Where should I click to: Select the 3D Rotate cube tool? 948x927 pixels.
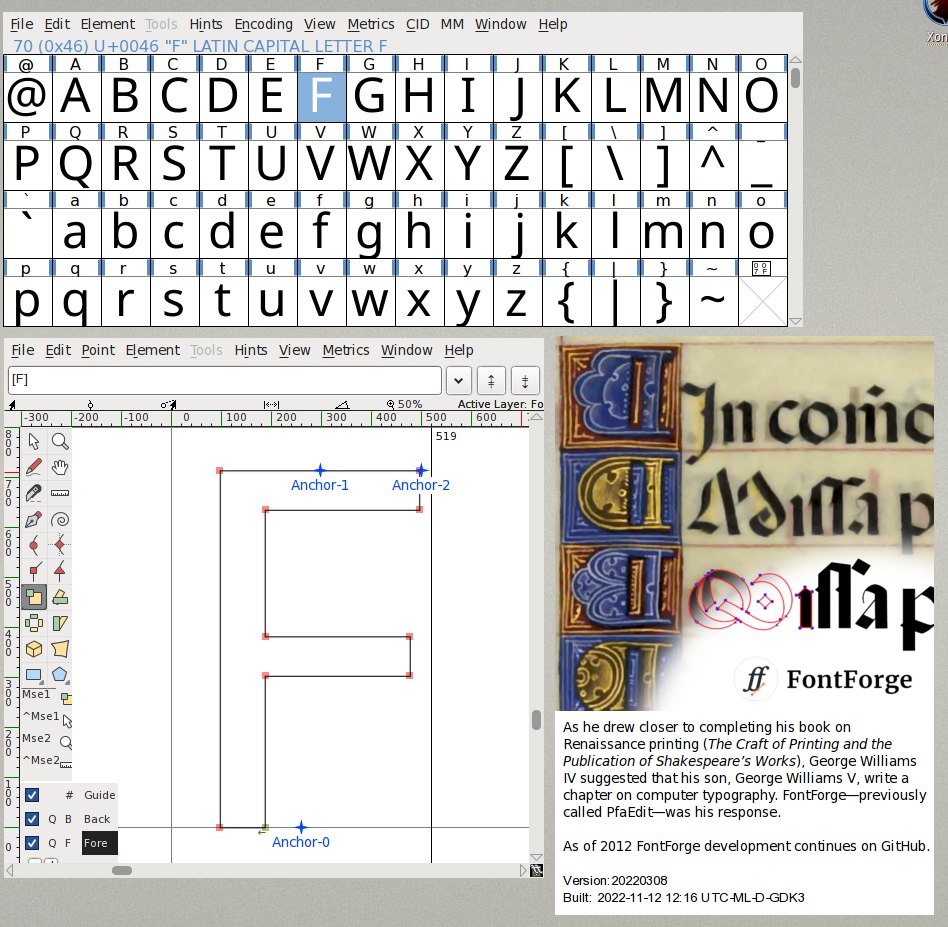tap(34, 649)
